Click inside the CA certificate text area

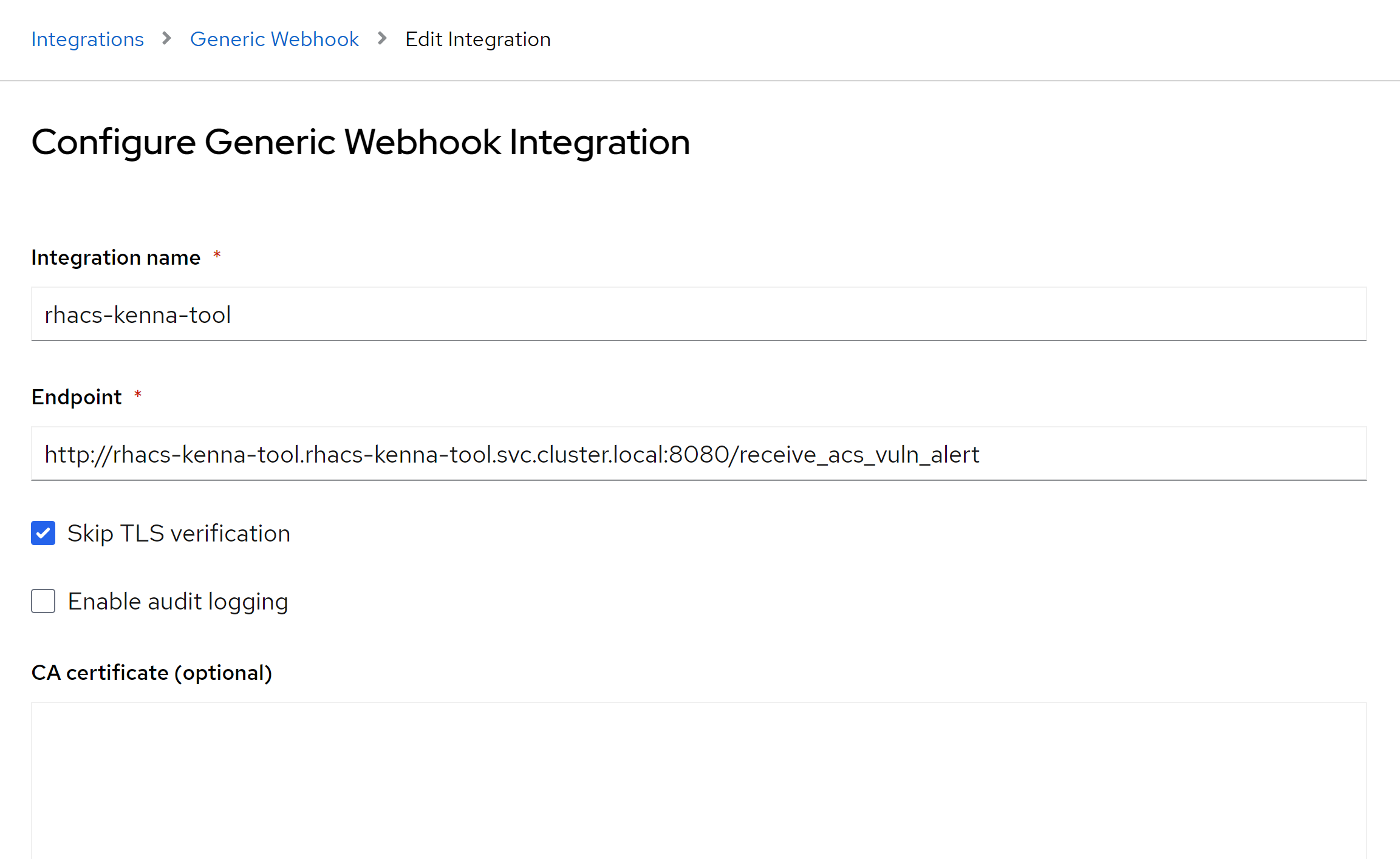tap(698, 780)
